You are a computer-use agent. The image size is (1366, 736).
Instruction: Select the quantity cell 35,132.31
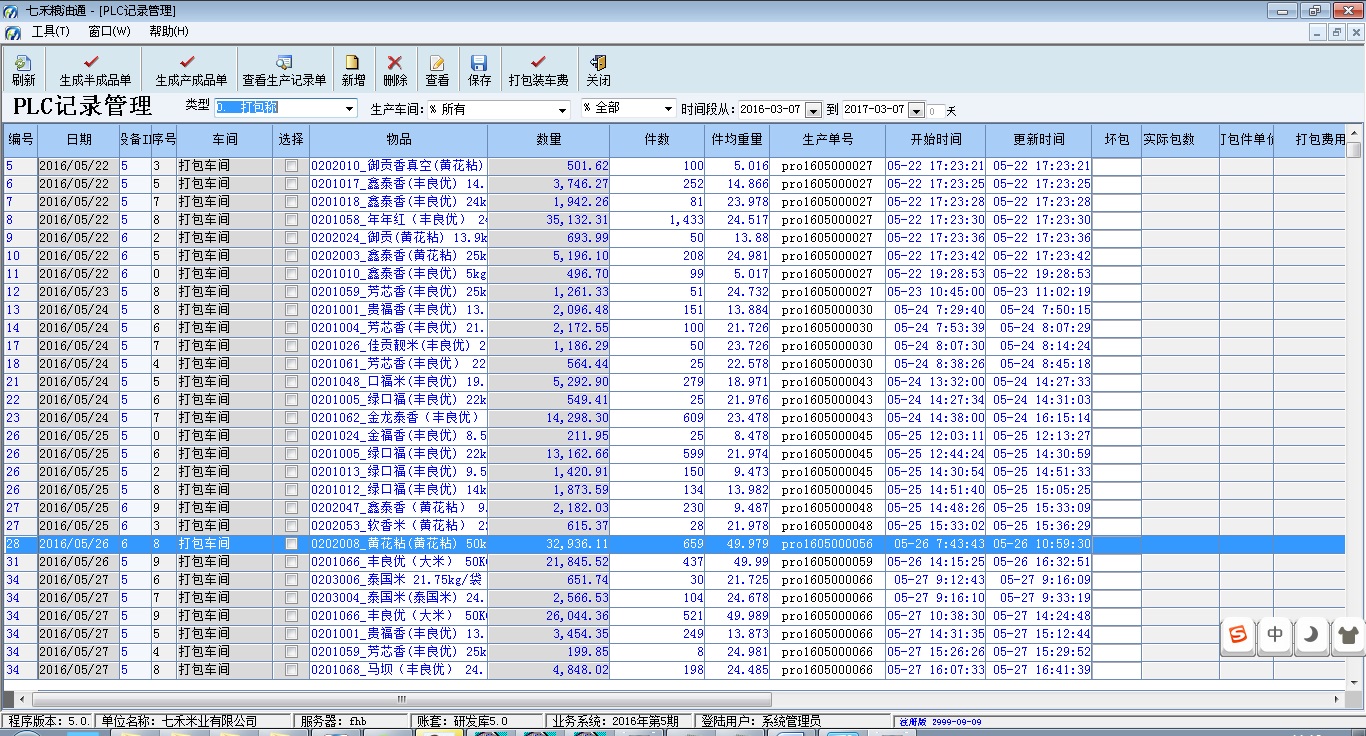[x=549, y=220]
